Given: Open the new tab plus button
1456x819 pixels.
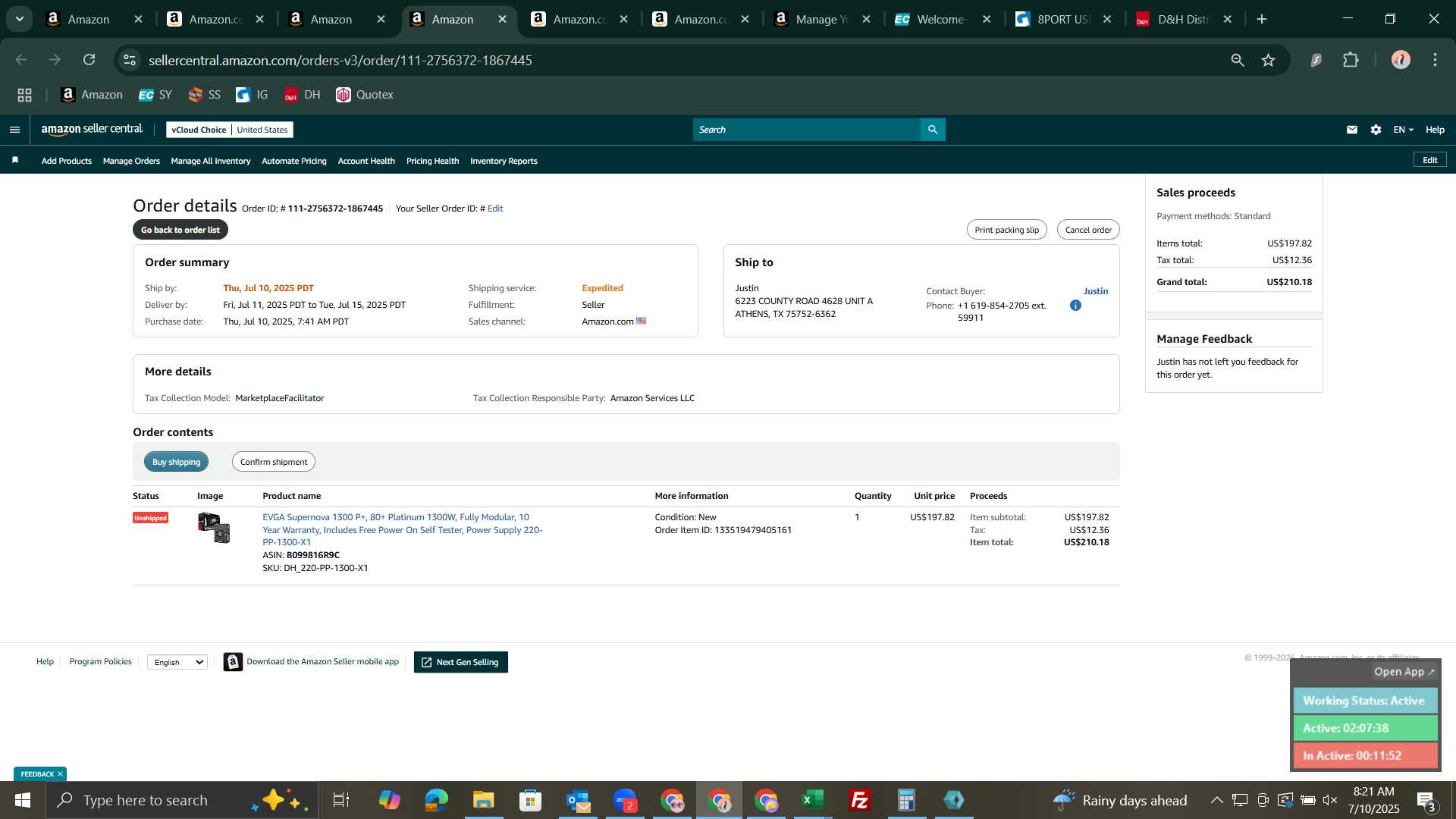Looking at the screenshot, I should pyautogui.click(x=1262, y=20).
